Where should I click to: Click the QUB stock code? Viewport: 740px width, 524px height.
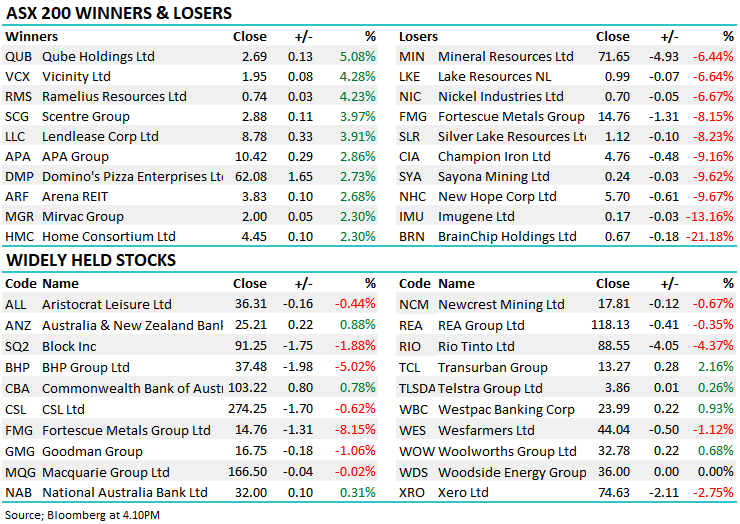(18, 57)
